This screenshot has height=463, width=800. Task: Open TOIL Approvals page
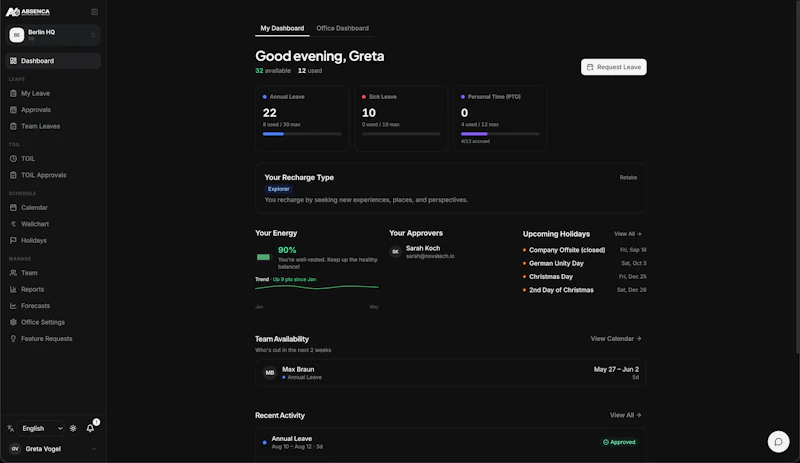(x=53, y=175)
